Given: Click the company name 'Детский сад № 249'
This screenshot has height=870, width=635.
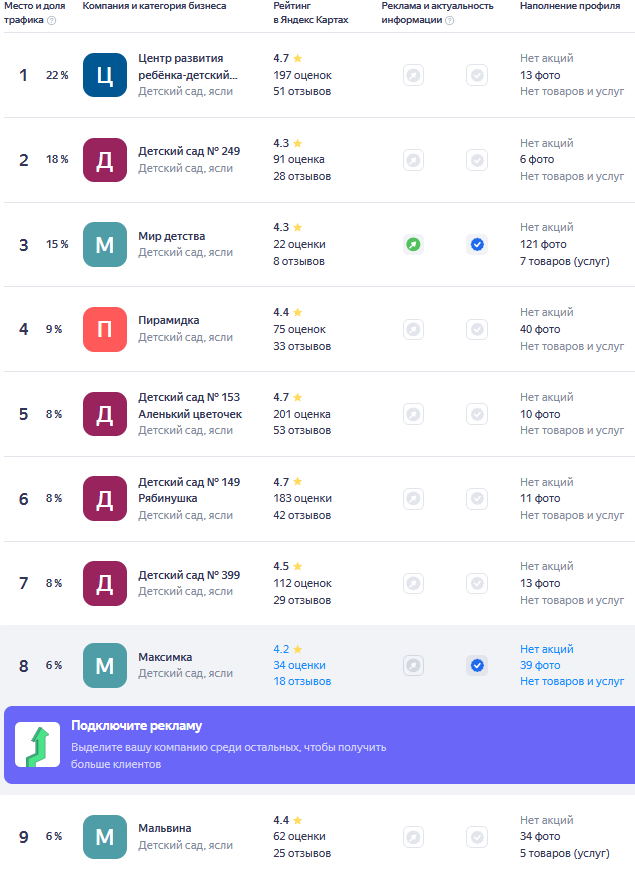Looking at the screenshot, I should point(189,151).
